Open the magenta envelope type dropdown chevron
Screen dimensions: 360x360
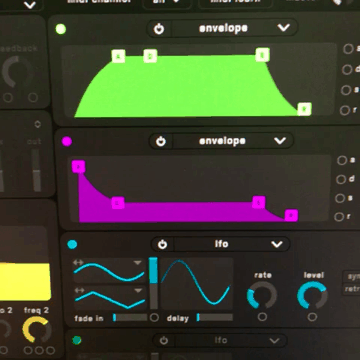[280, 141]
